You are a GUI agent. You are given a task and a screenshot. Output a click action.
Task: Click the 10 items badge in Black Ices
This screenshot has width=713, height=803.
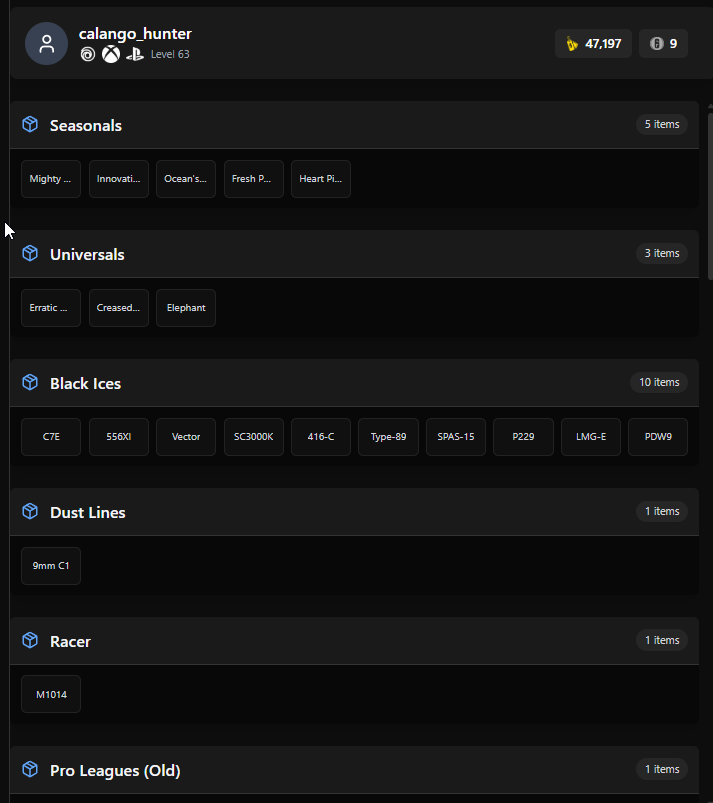pyautogui.click(x=659, y=383)
